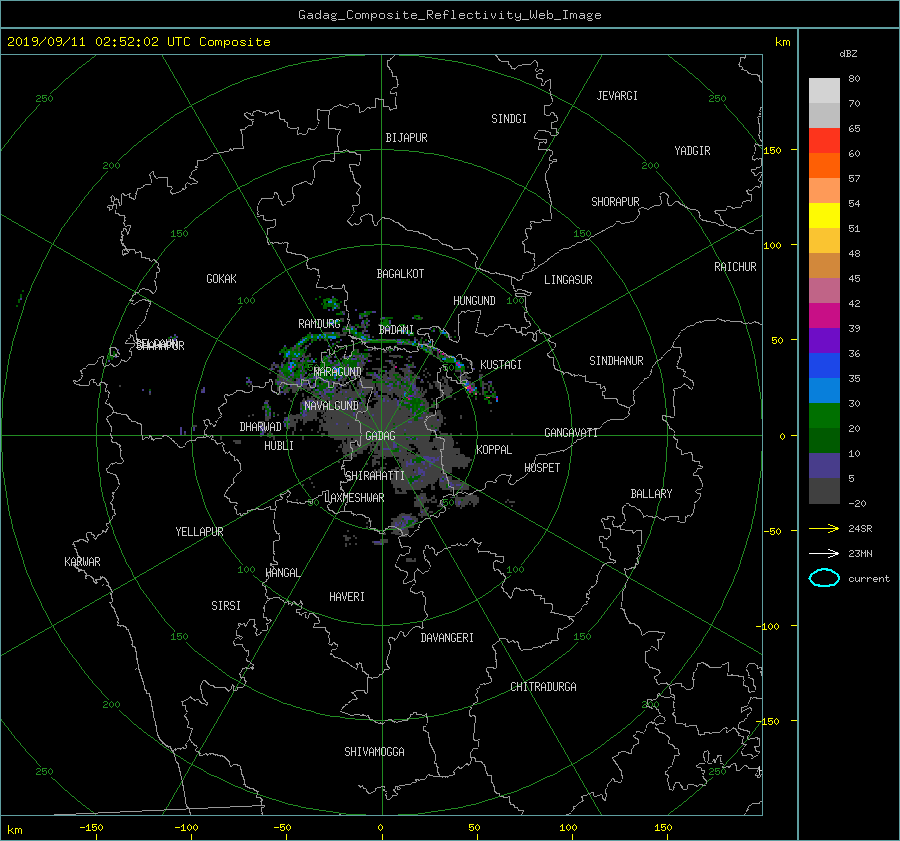Click the BIJAPUR city label
The width and height of the screenshot is (900, 841).
[406, 138]
